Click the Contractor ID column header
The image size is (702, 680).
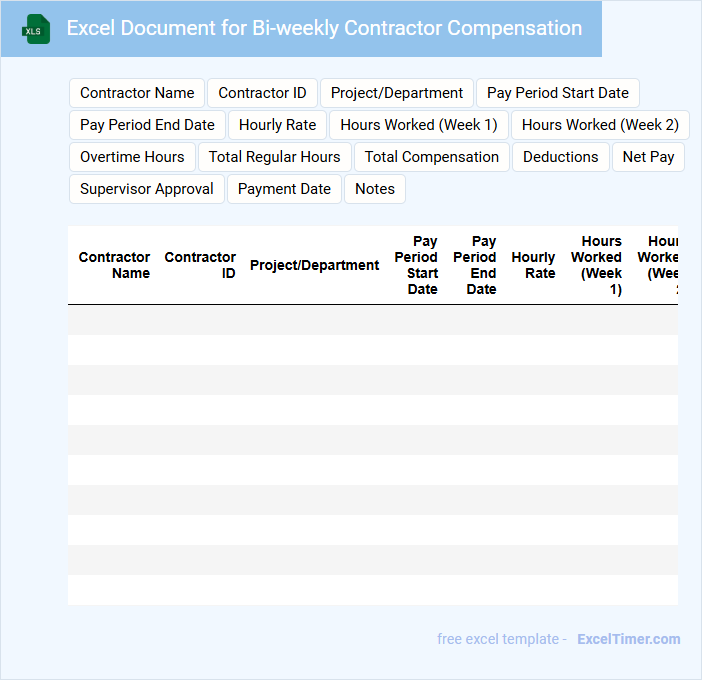[200, 265]
